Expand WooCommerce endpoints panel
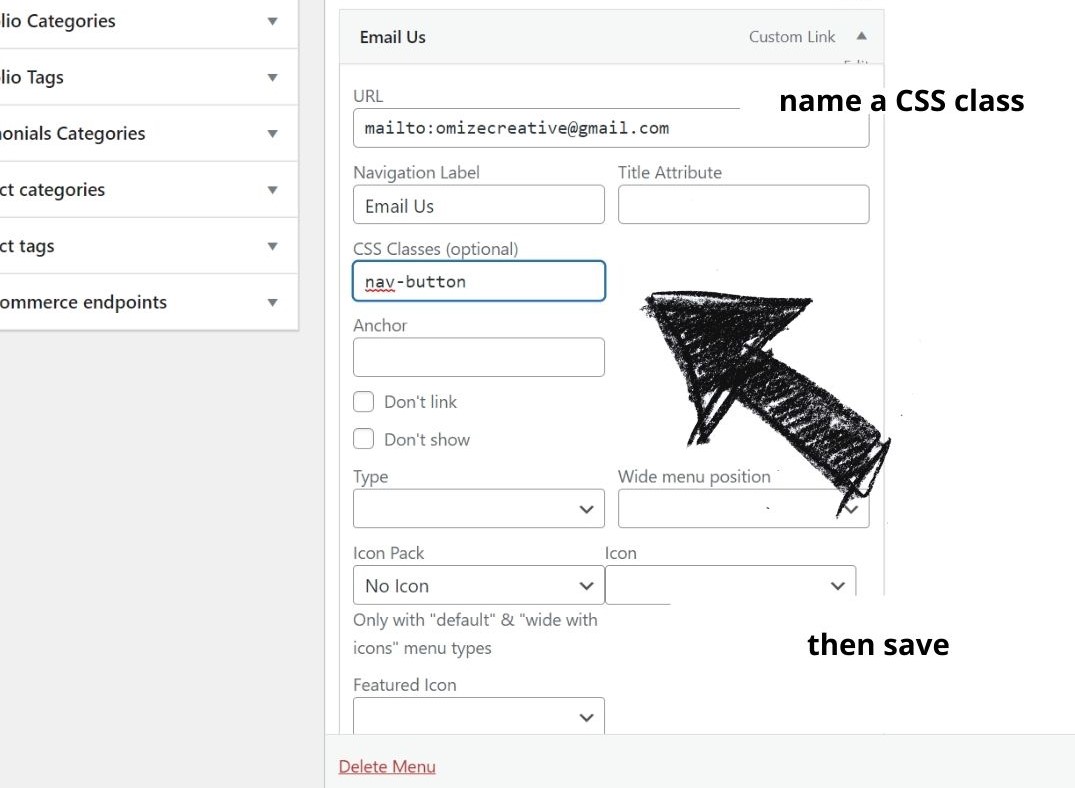The image size is (1075, 788). point(272,302)
